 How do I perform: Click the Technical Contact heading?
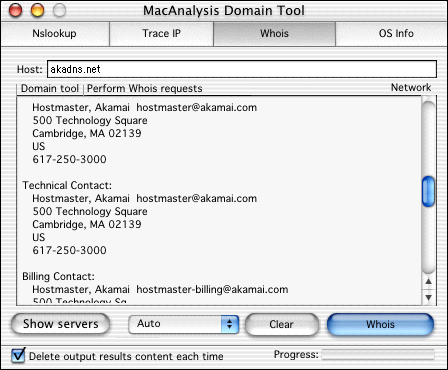(67, 185)
